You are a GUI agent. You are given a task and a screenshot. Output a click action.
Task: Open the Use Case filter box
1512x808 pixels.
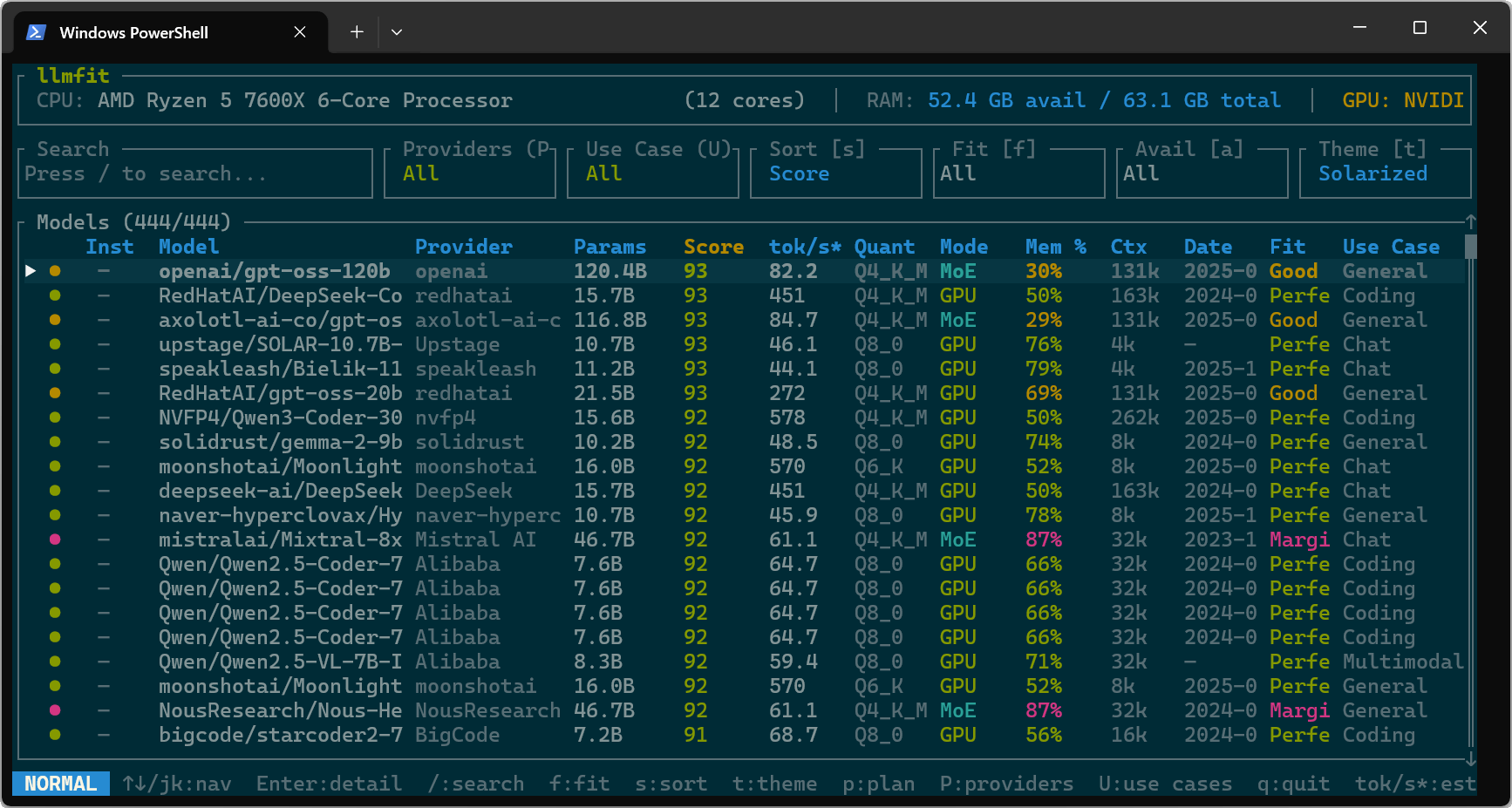point(652,173)
